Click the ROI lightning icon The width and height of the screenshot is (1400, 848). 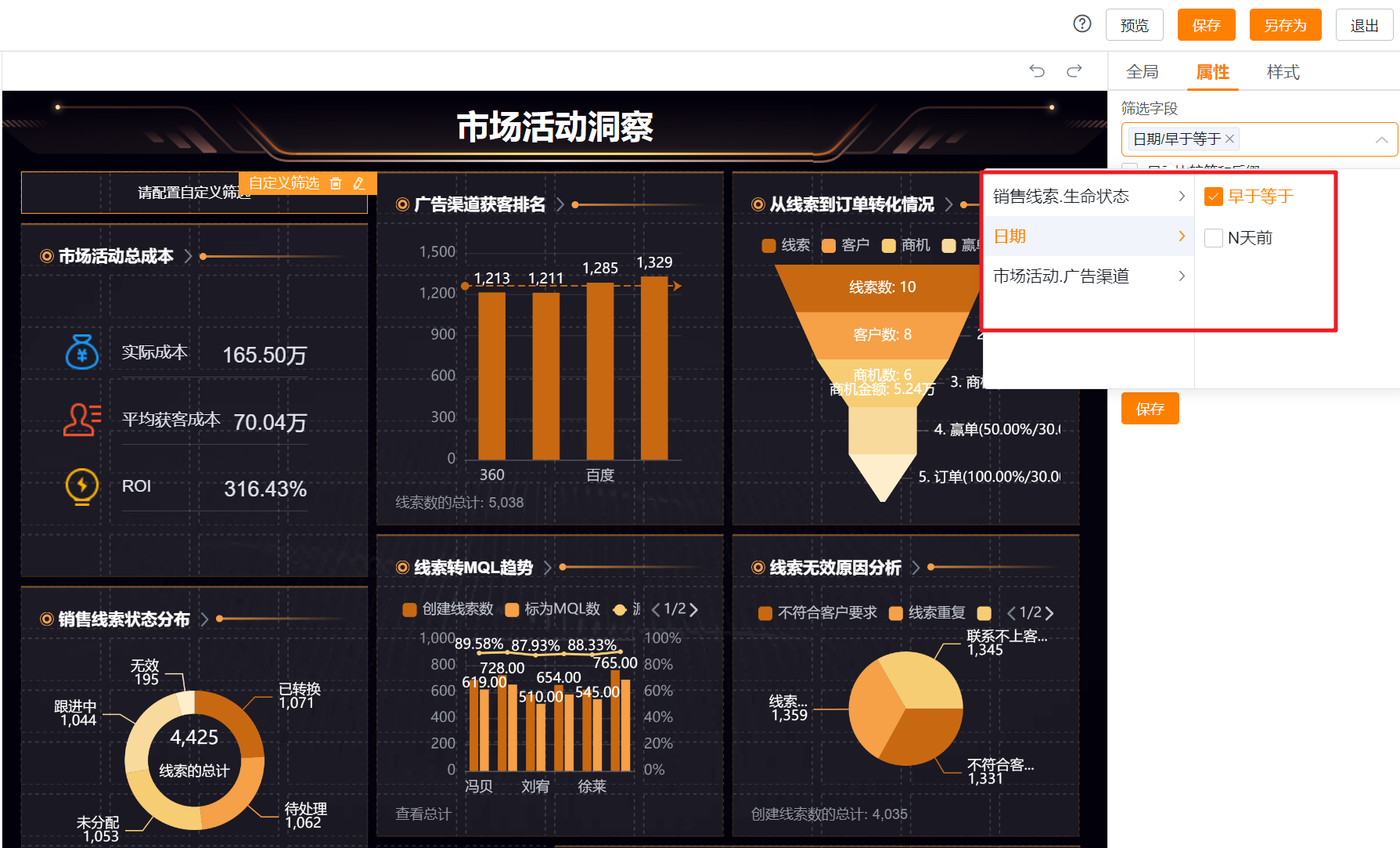[x=82, y=486]
